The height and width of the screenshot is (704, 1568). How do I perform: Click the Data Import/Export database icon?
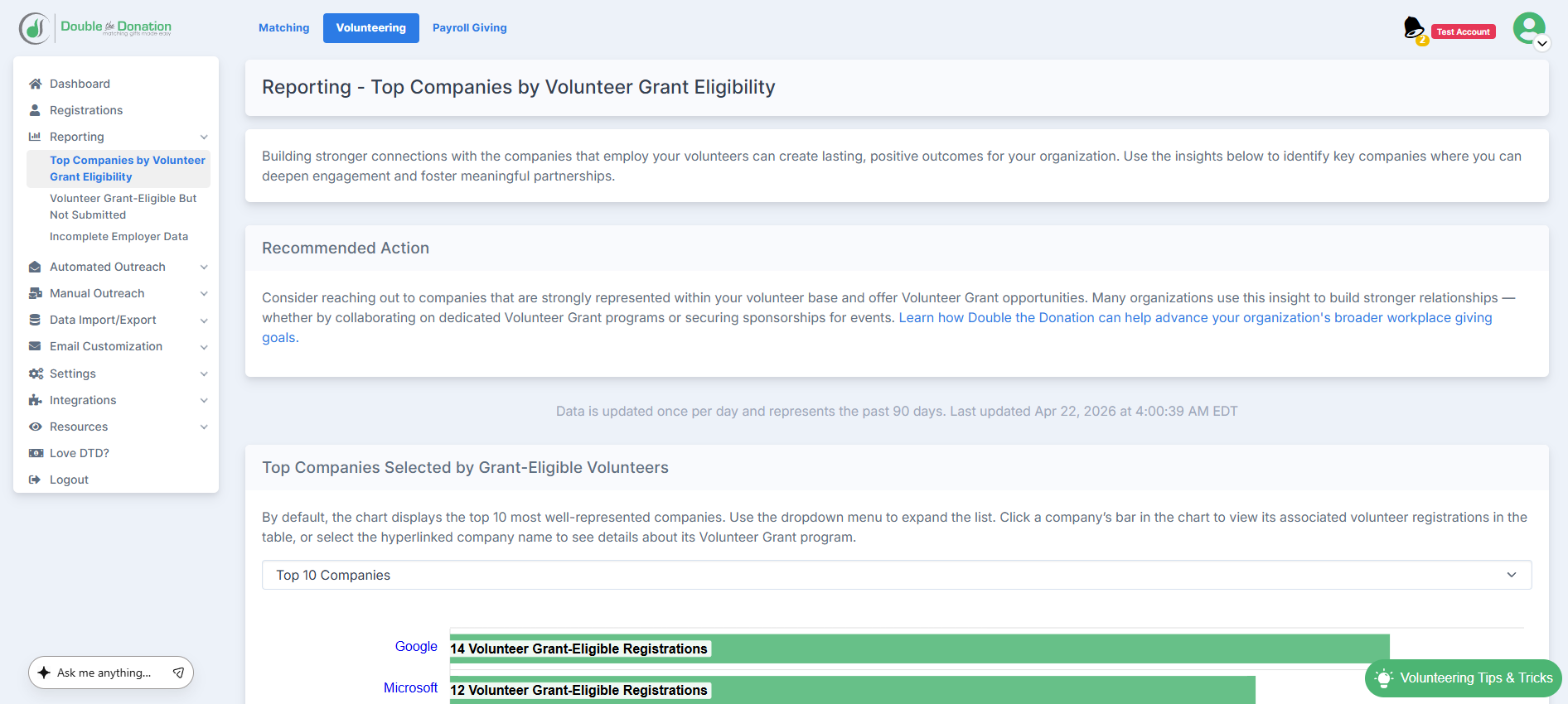[x=35, y=320]
